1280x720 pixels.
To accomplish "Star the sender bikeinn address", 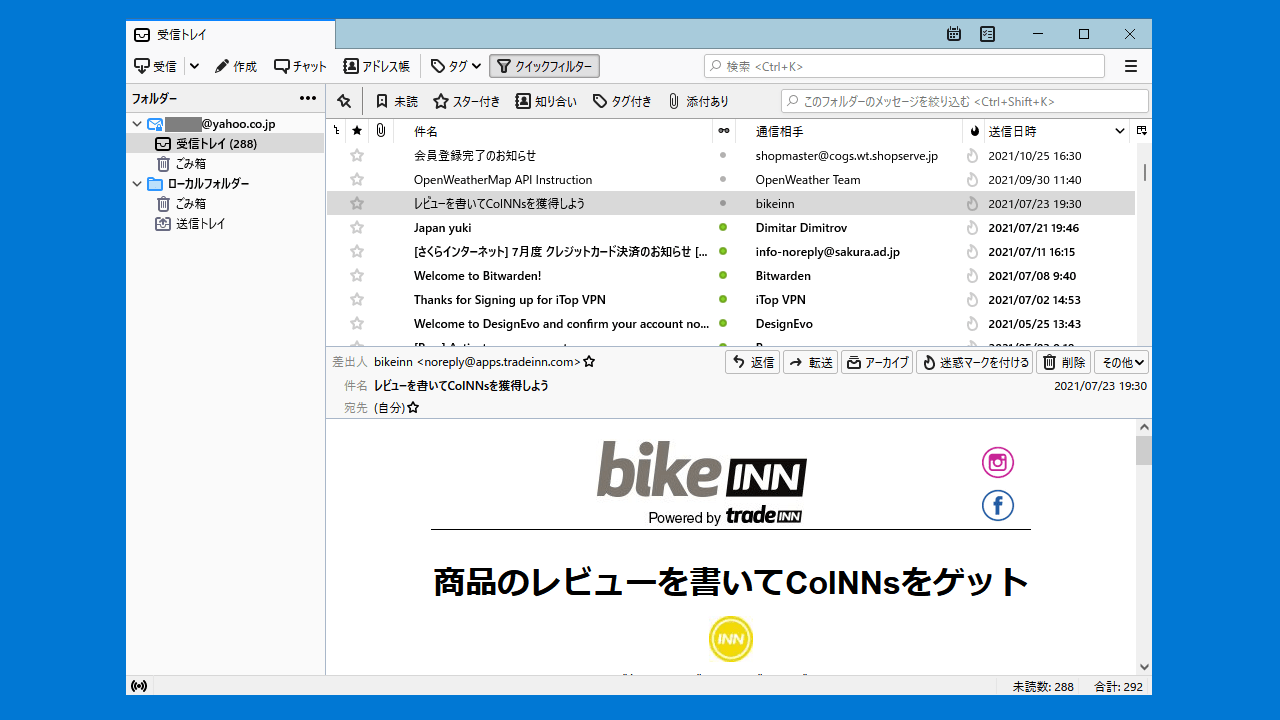I will pyautogui.click(x=590, y=362).
